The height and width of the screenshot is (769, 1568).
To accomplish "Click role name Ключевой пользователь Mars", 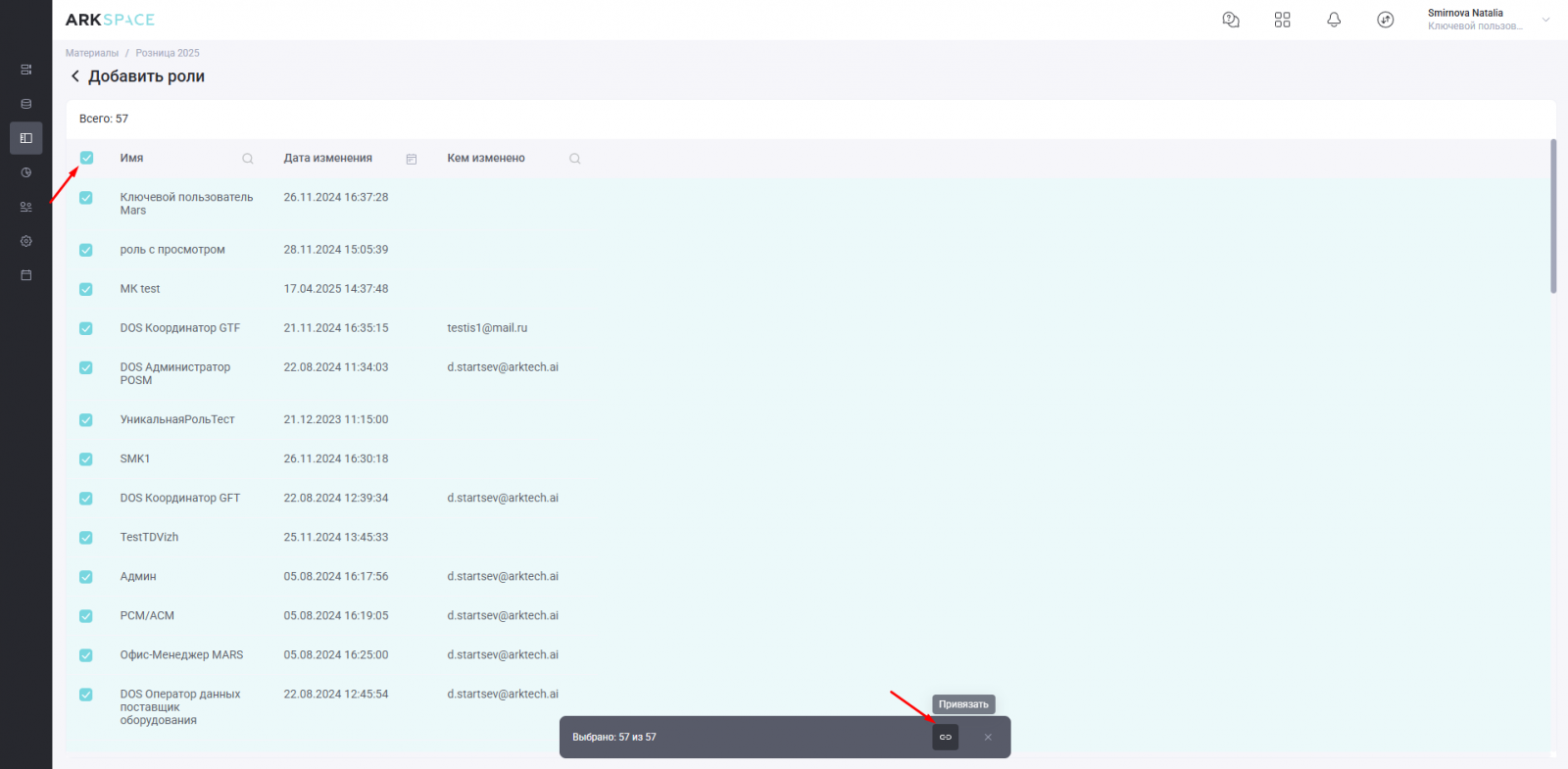I will click(186, 204).
